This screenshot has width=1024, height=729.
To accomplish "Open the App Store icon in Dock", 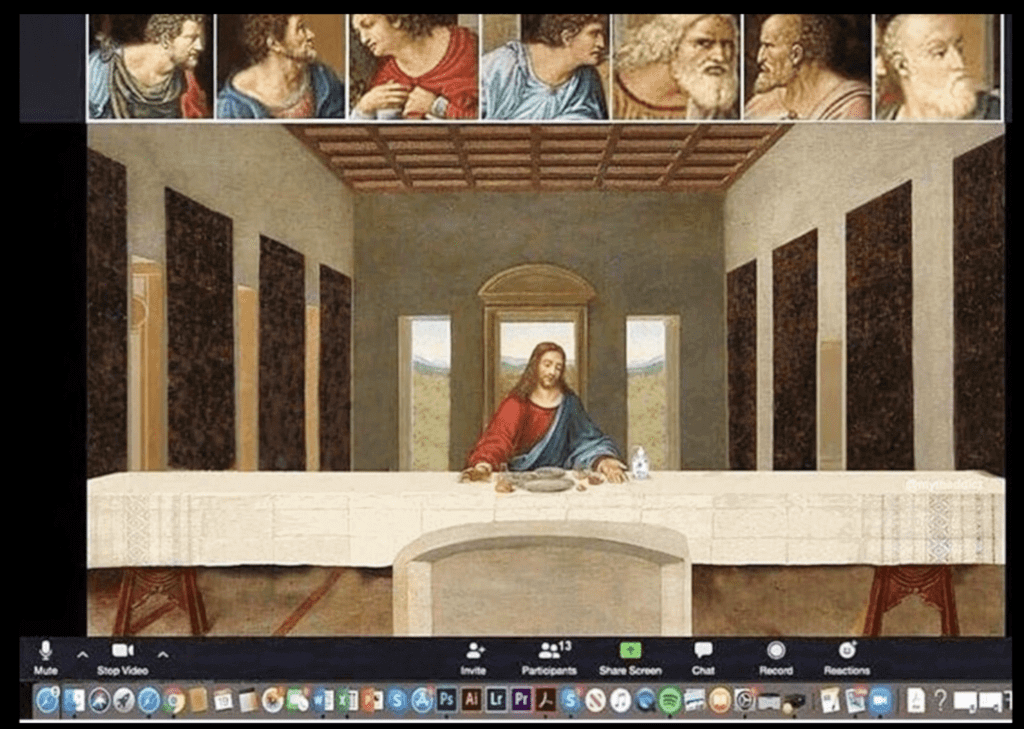I will pyautogui.click(x=422, y=701).
